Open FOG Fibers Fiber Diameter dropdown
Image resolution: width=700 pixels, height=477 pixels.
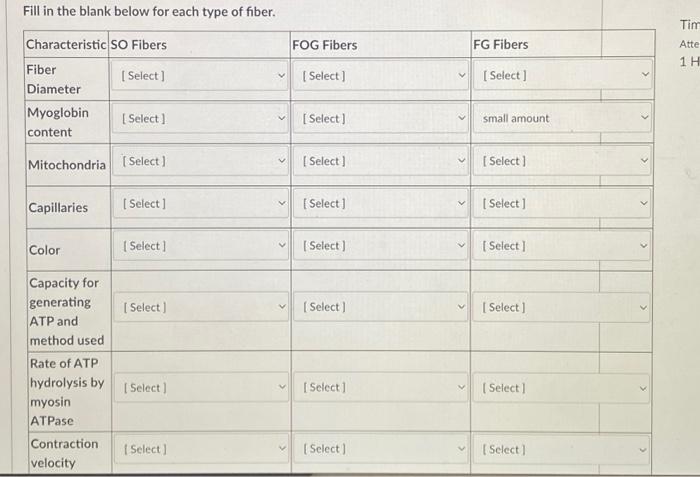coord(380,75)
